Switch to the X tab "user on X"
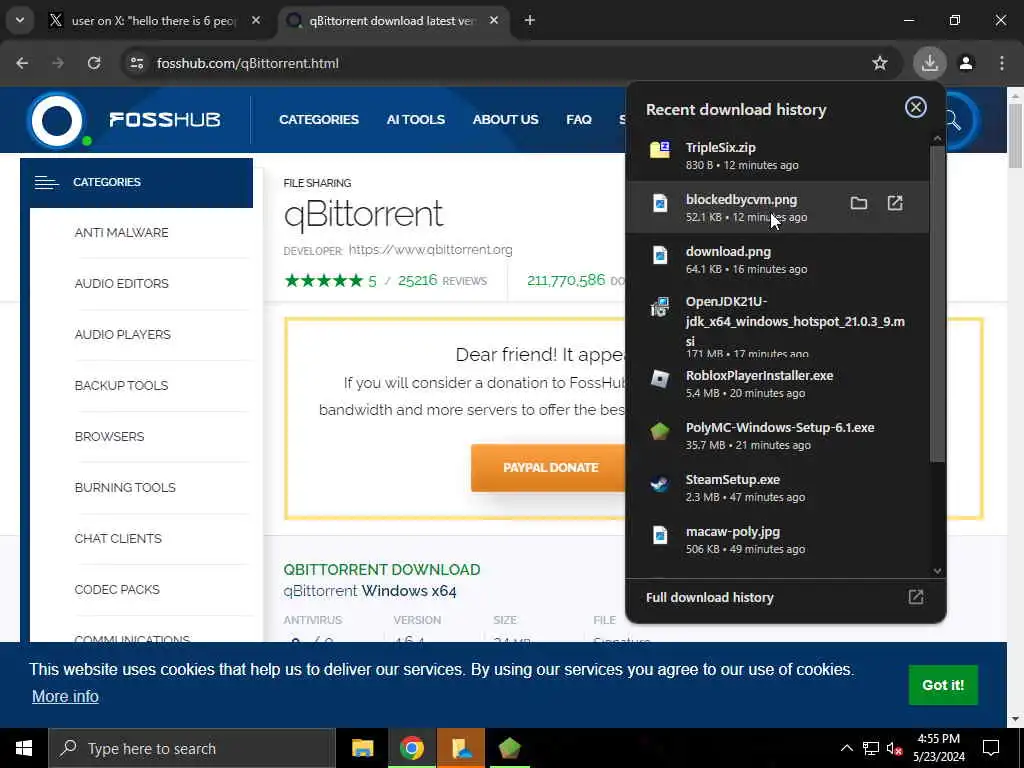This screenshot has width=1024, height=768. pyautogui.click(x=155, y=21)
